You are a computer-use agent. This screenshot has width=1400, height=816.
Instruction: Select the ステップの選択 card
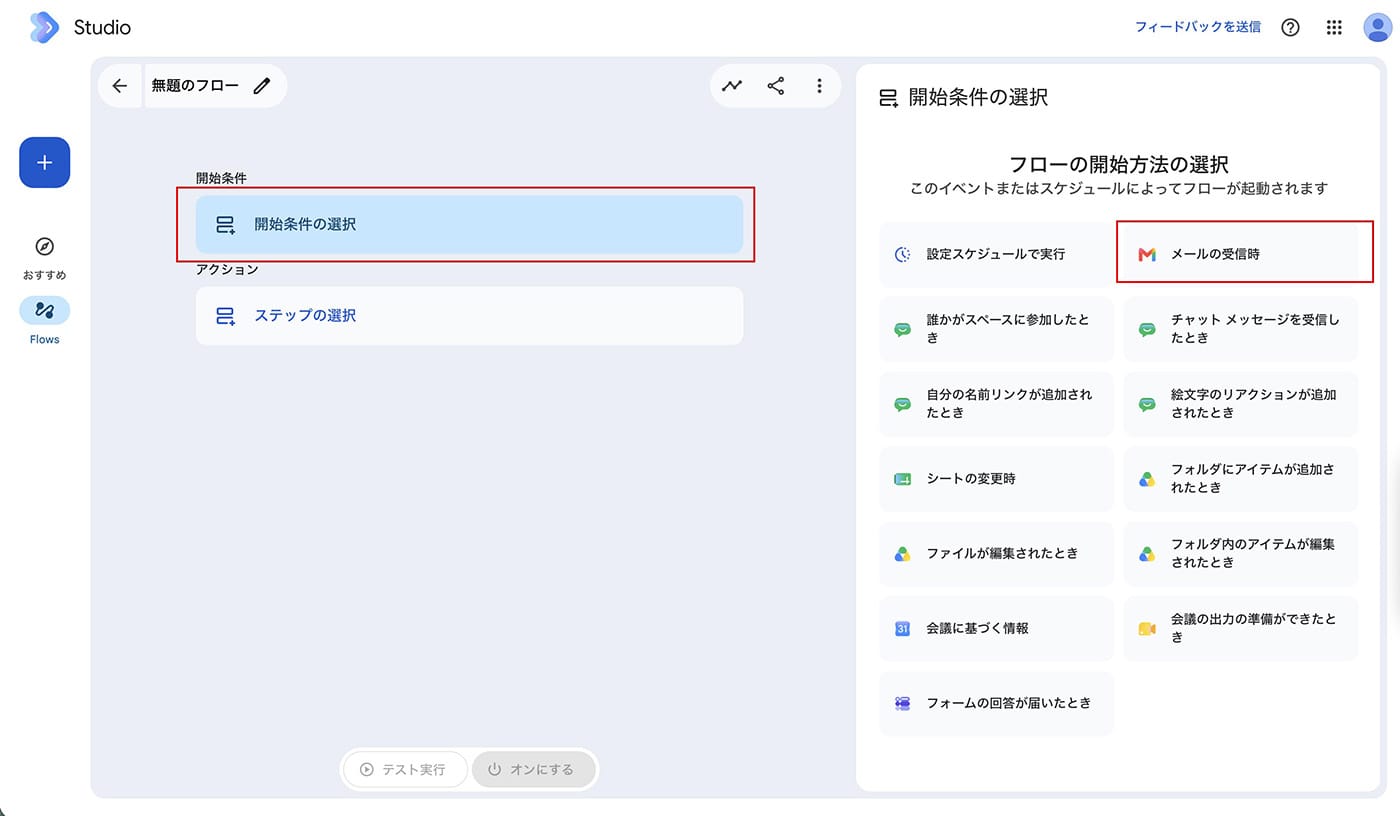coord(469,316)
